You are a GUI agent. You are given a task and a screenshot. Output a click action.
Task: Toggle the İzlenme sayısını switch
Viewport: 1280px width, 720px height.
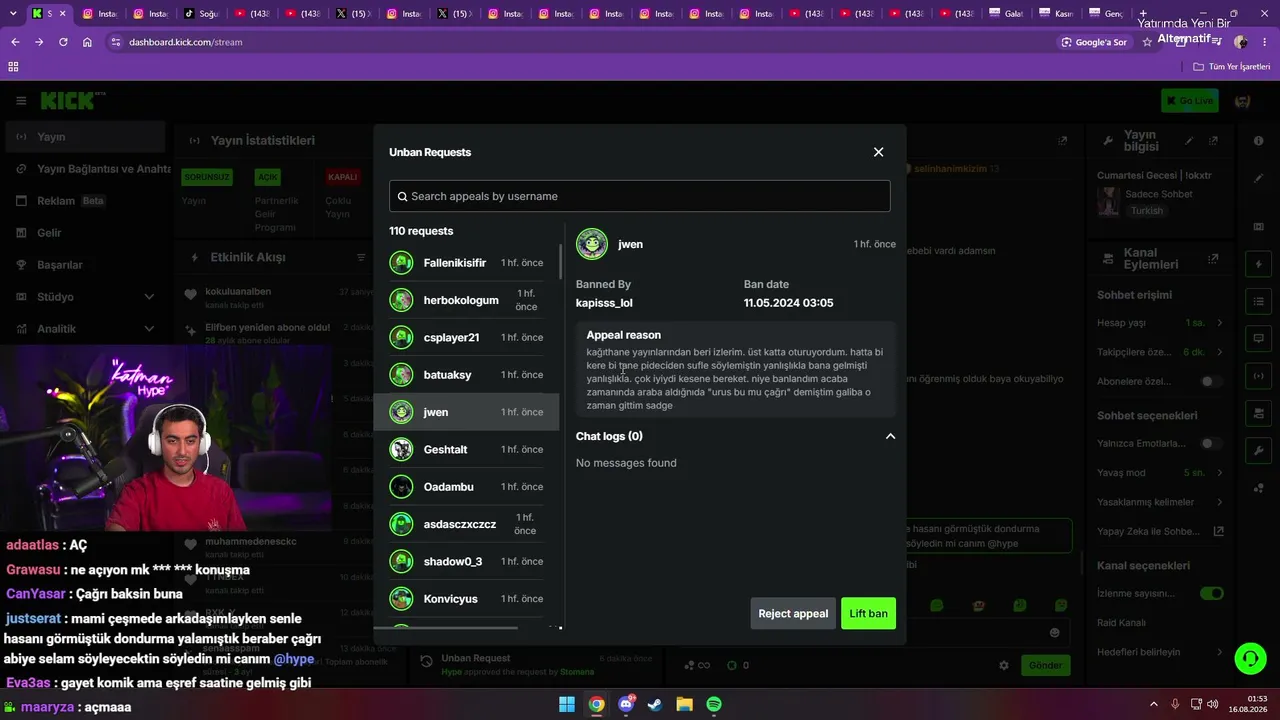[x=1211, y=593]
